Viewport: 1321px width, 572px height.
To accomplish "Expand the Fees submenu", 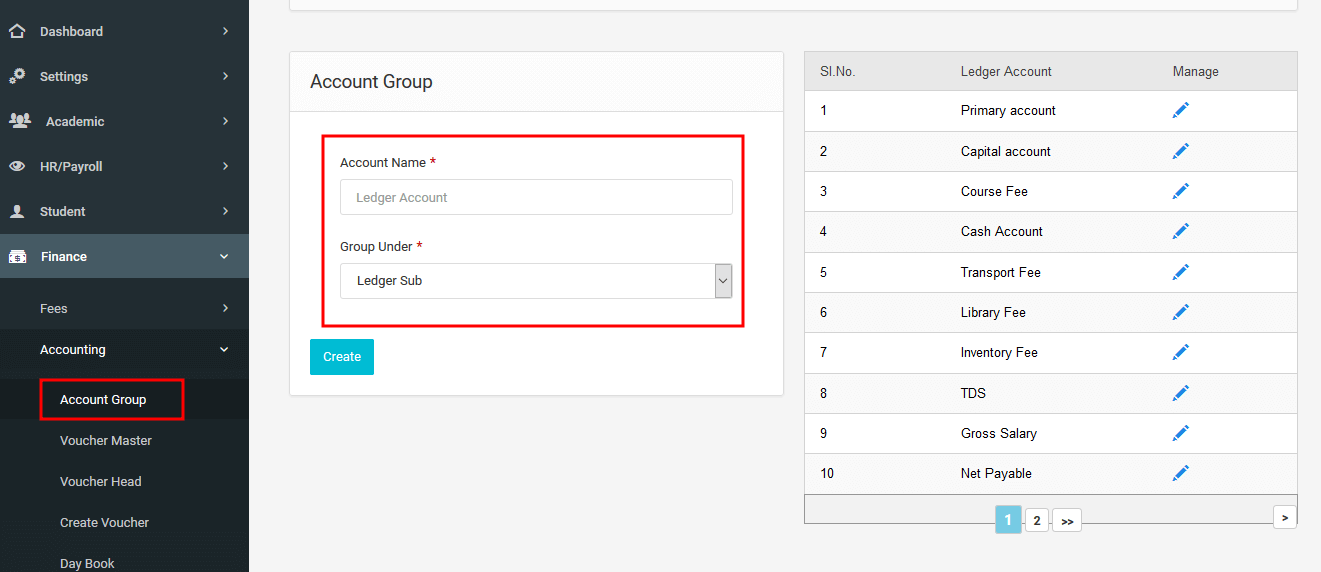I will click(124, 308).
